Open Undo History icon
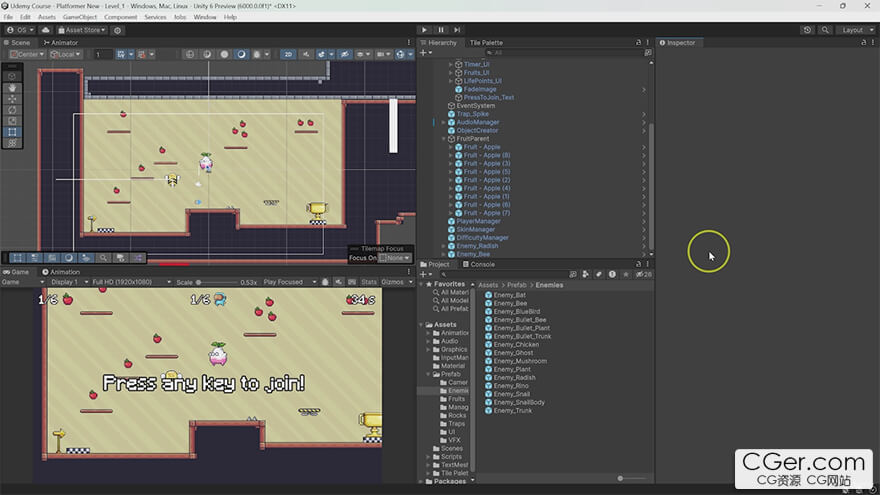The width and height of the screenshot is (880, 495). coord(807,30)
